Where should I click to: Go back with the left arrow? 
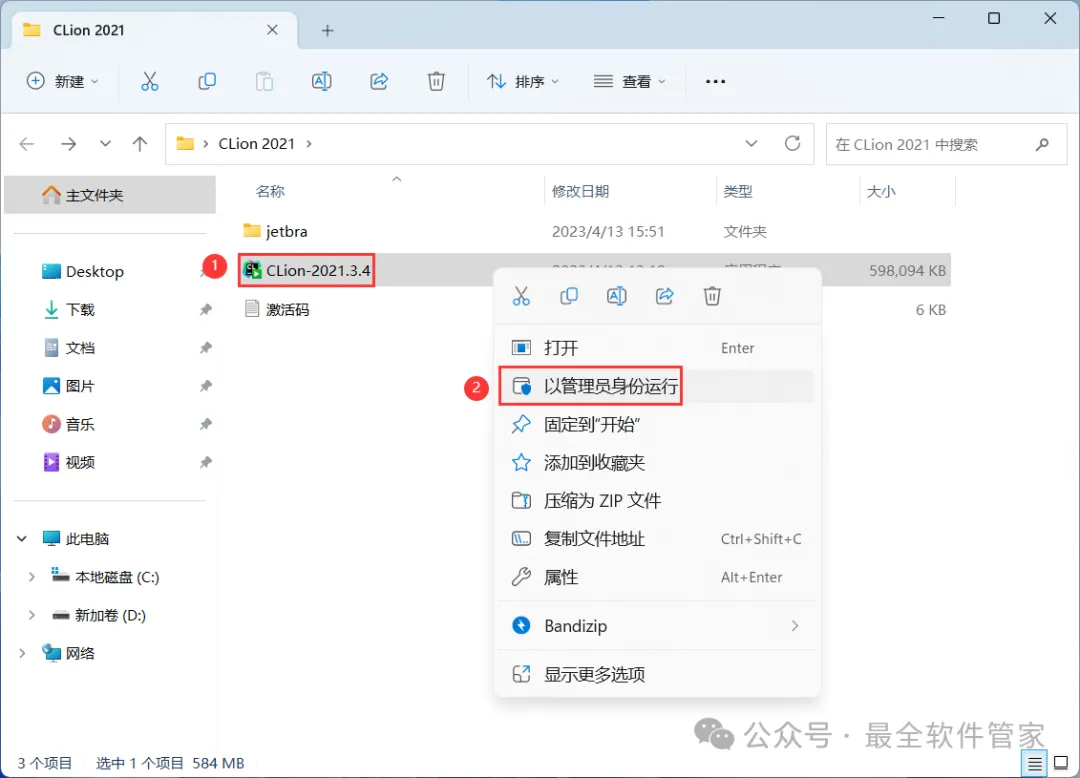(x=27, y=144)
